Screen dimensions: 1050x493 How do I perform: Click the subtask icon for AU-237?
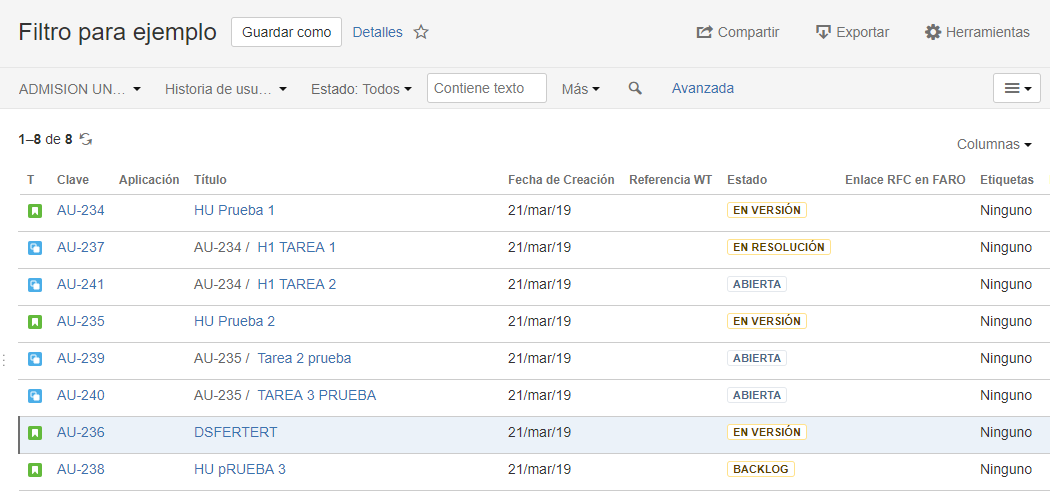(35, 248)
